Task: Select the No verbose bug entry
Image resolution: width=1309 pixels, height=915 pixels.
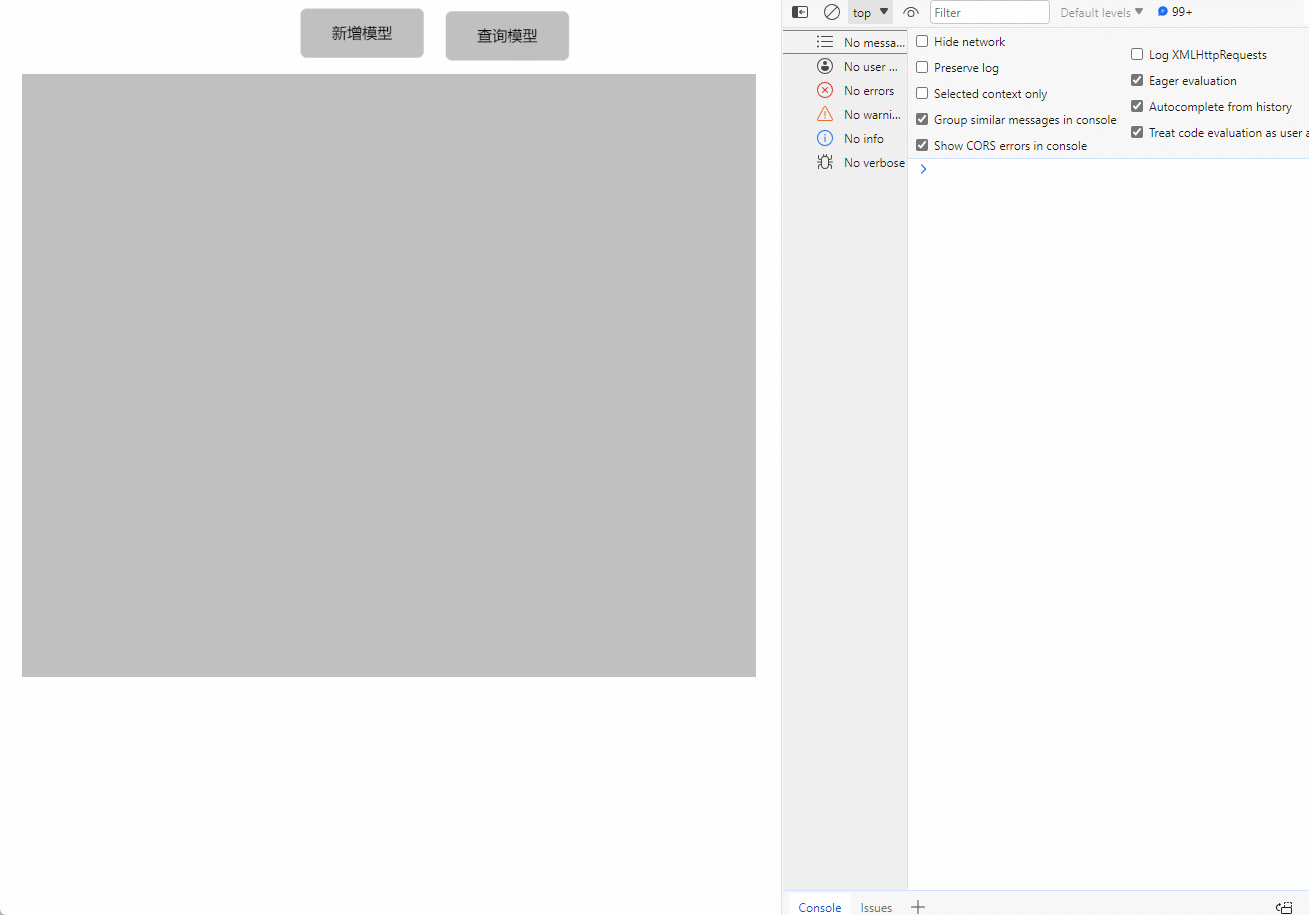Action: coord(872,163)
